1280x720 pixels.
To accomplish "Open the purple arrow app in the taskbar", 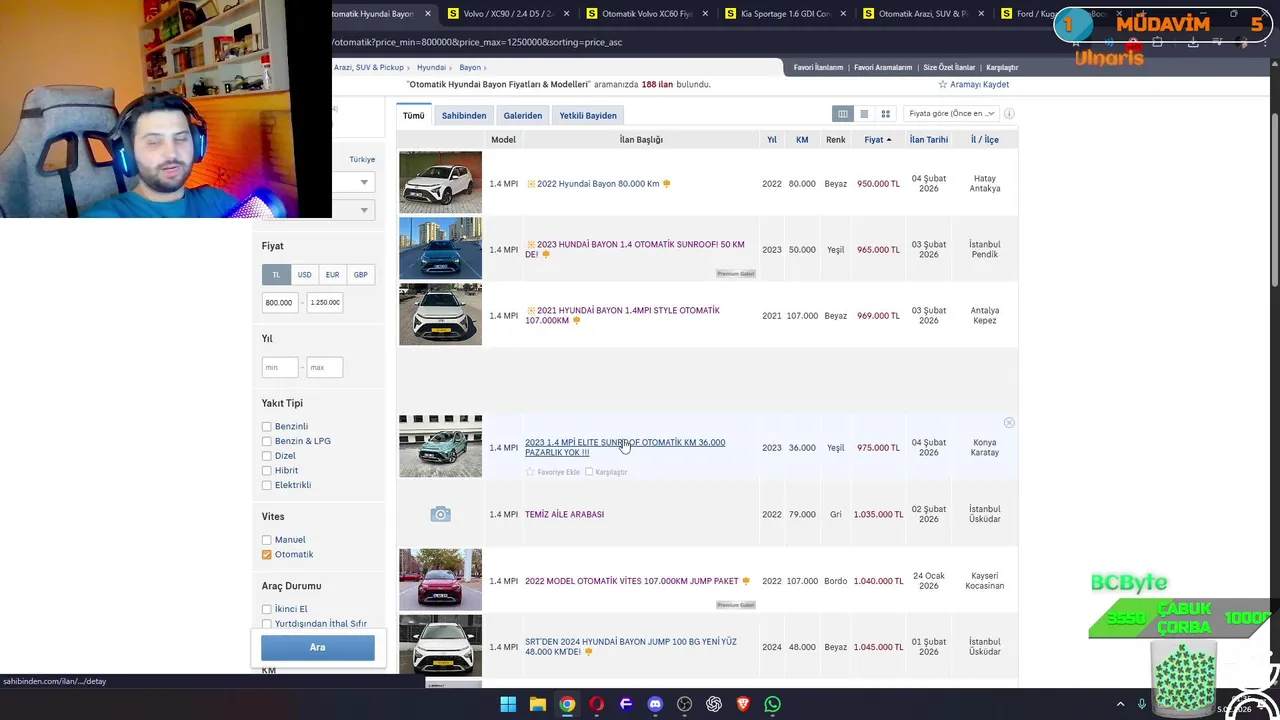I will point(626,704).
